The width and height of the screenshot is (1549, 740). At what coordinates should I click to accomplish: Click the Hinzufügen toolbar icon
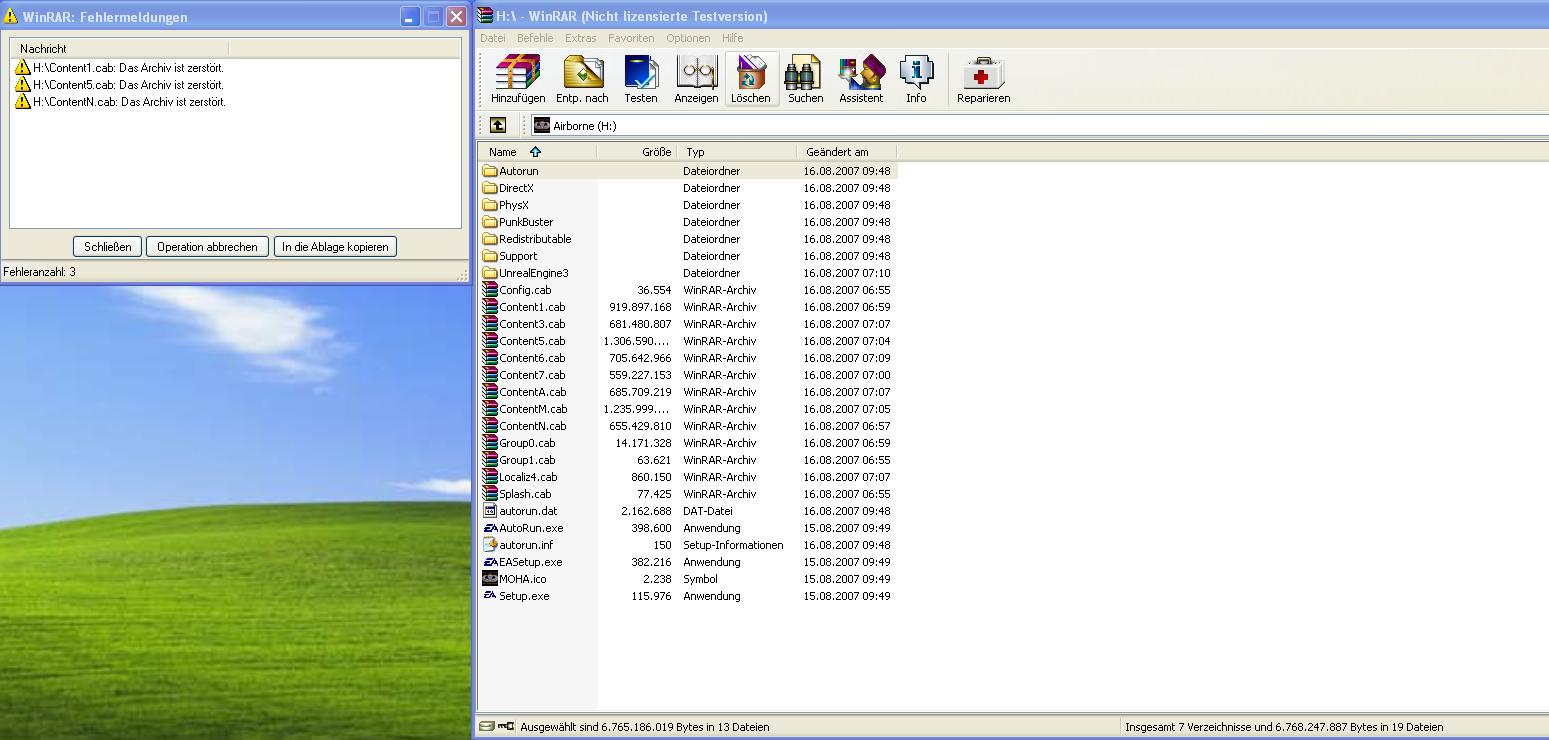click(518, 79)
